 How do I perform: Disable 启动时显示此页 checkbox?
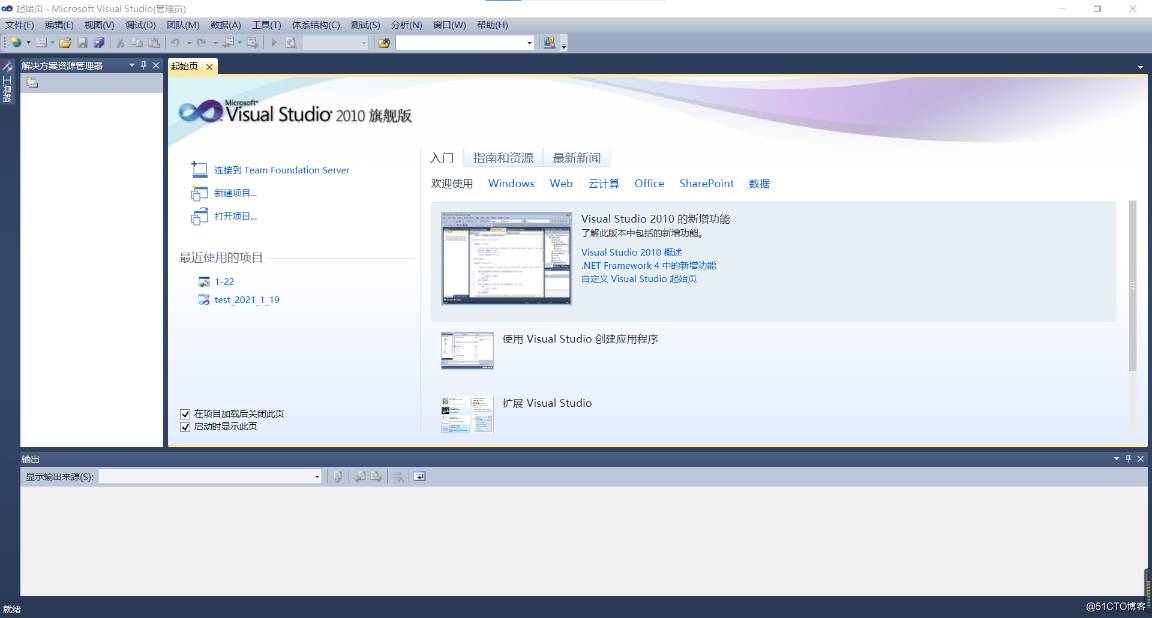tap(185, 425)
